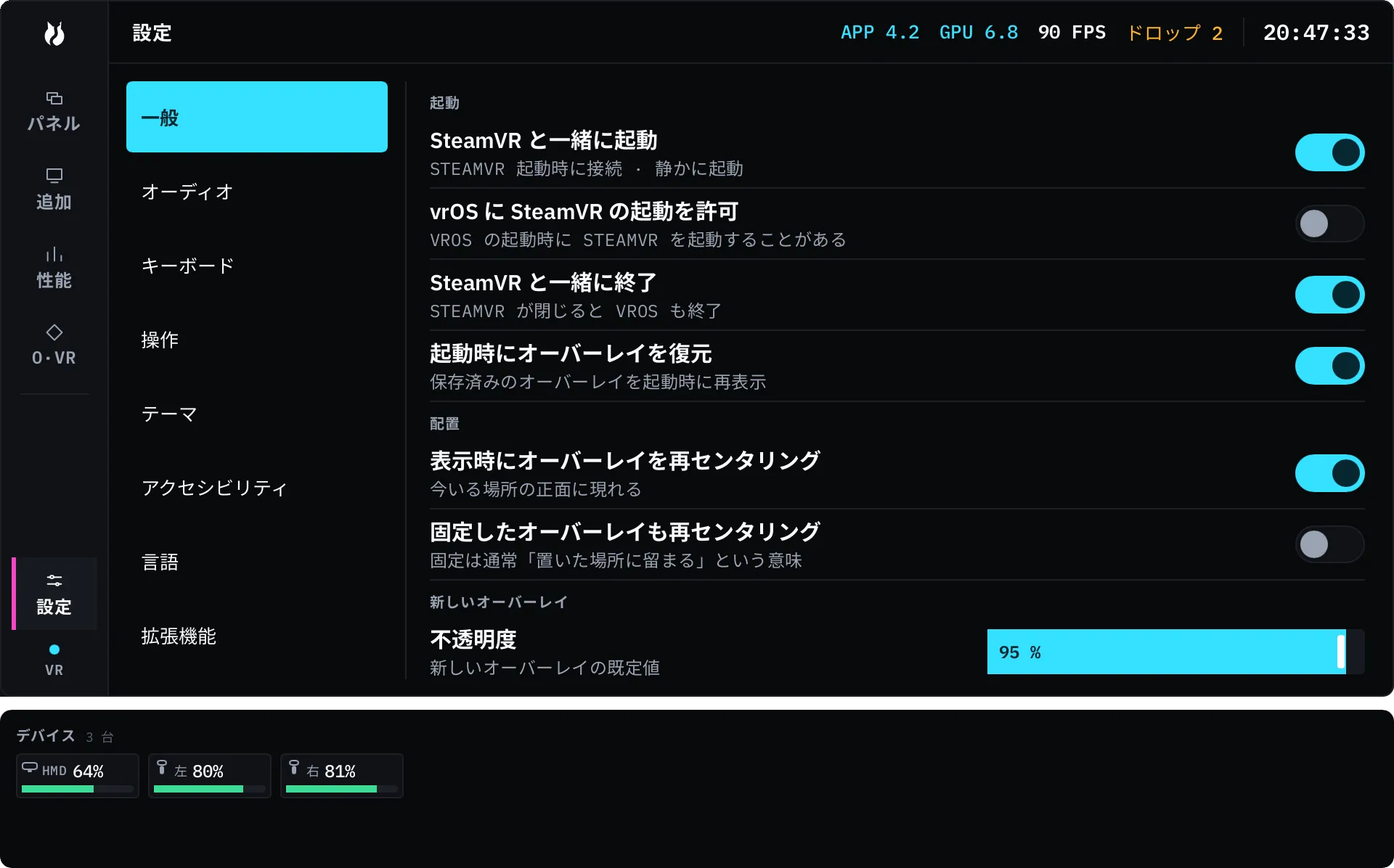Switch to the オーディオ settings category
The image size is (1394, 868).
point(257,192)
